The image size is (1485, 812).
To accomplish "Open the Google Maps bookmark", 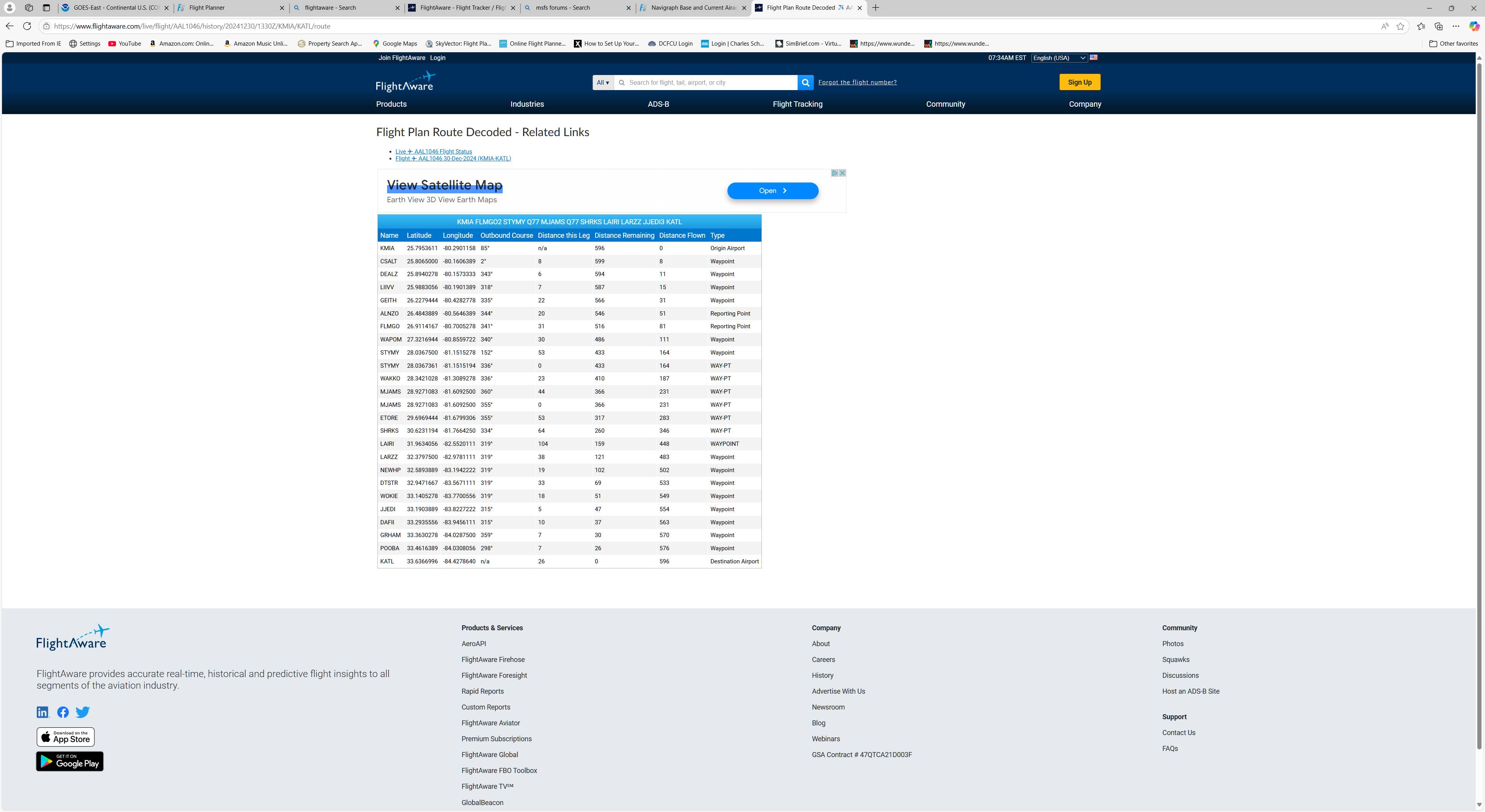I will 394,43.
